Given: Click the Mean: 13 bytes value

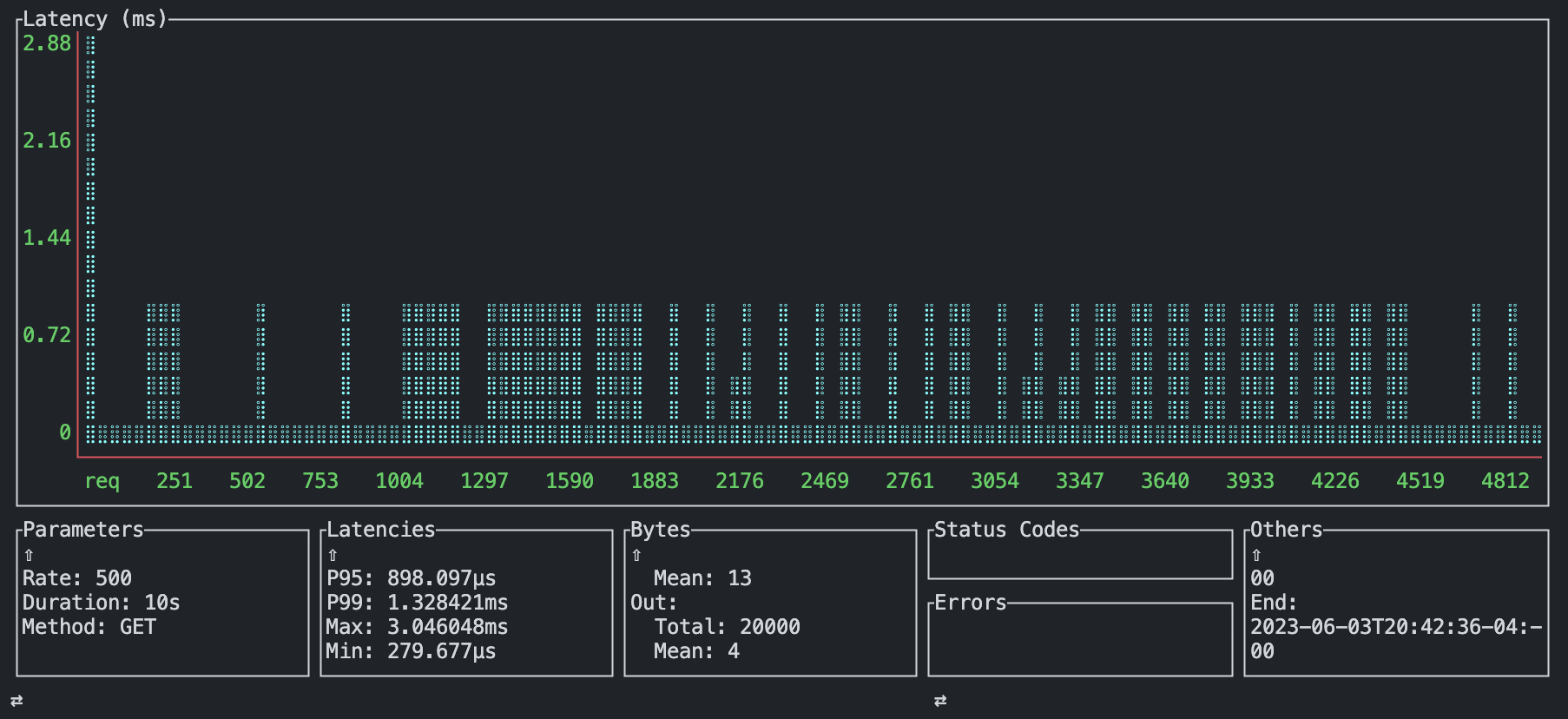Looking at the screenshot, I should click(x=703, y=578).
